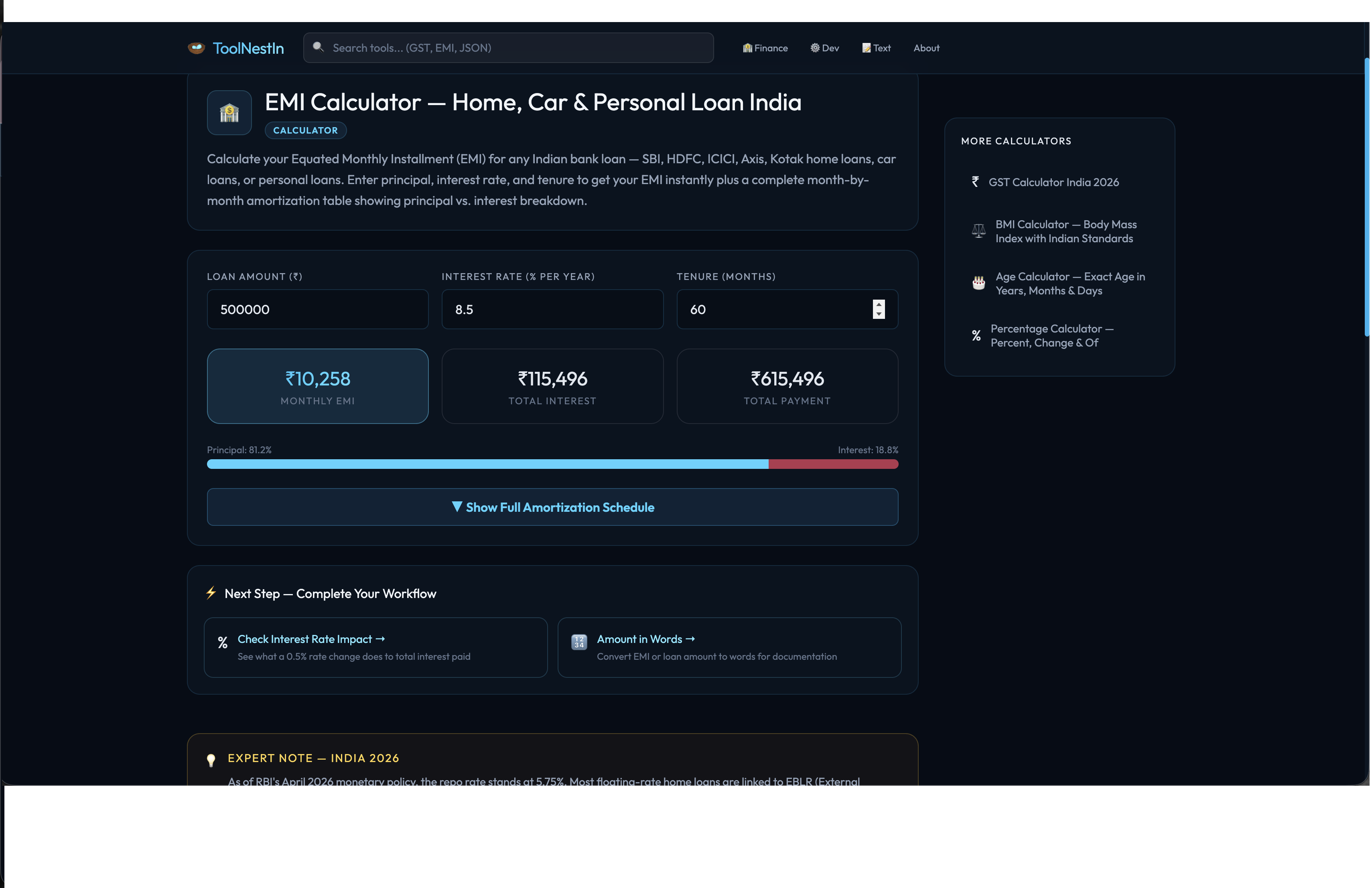Image resolution: width=1372 pixels, height=888 pixels.
Task: Click the Monthly EMI result card
Action: (x=318, y=387)
